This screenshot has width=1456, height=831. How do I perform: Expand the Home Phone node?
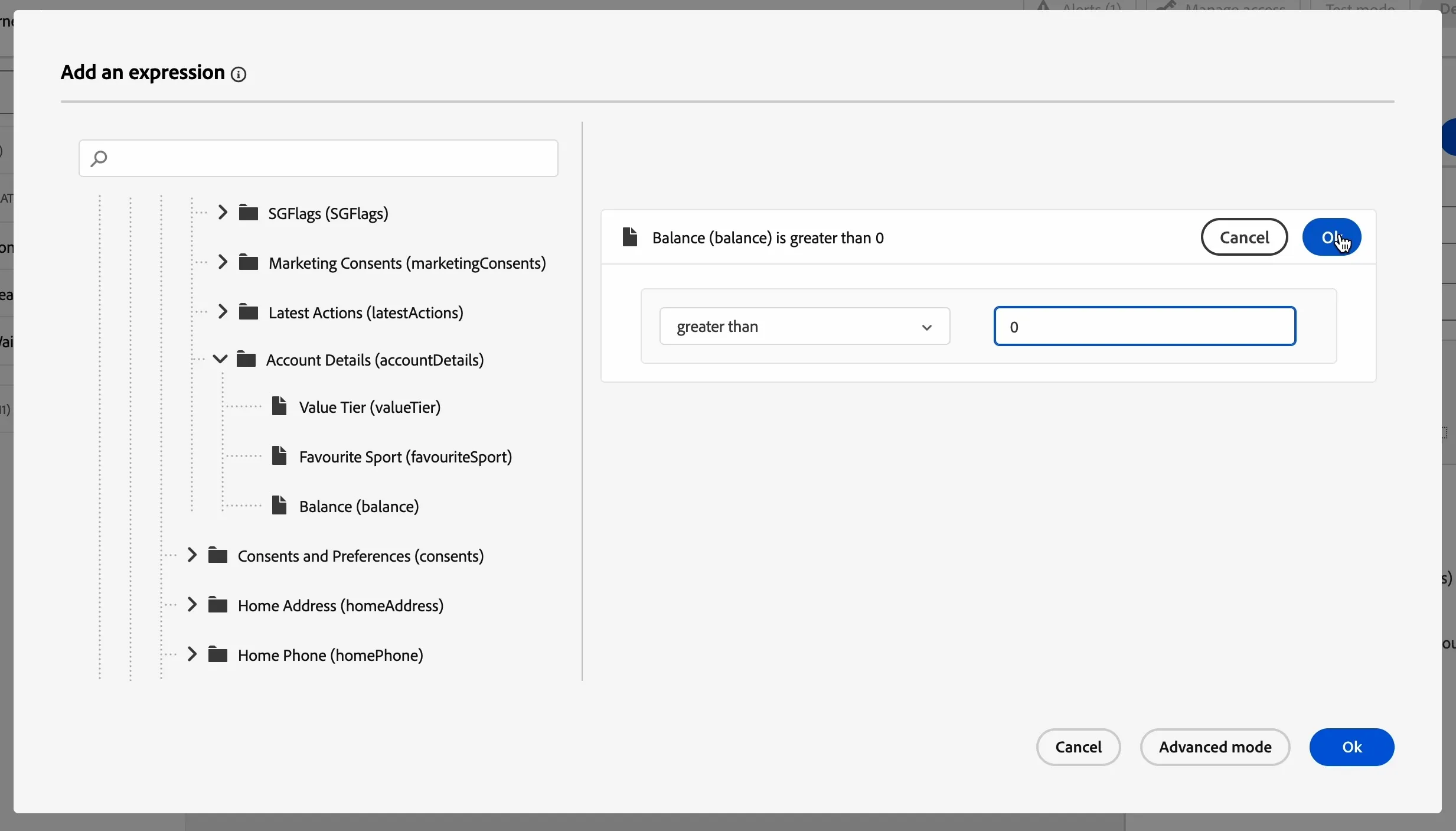[x=192, y=654]
